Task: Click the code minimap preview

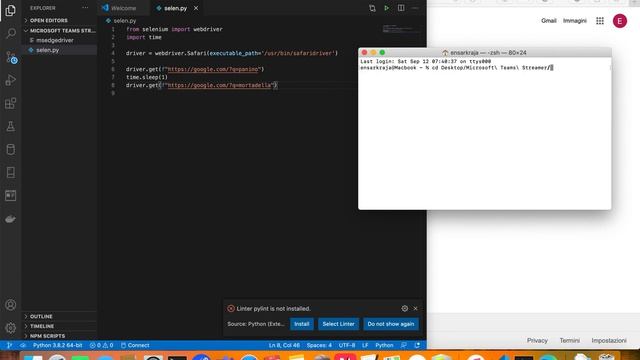Action: click(x=402, y=29)
